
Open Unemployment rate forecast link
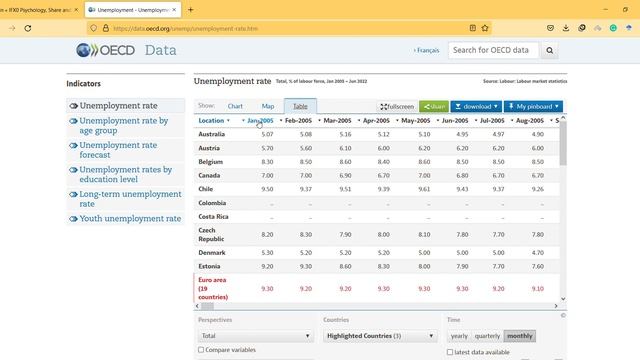click(118, 150)
